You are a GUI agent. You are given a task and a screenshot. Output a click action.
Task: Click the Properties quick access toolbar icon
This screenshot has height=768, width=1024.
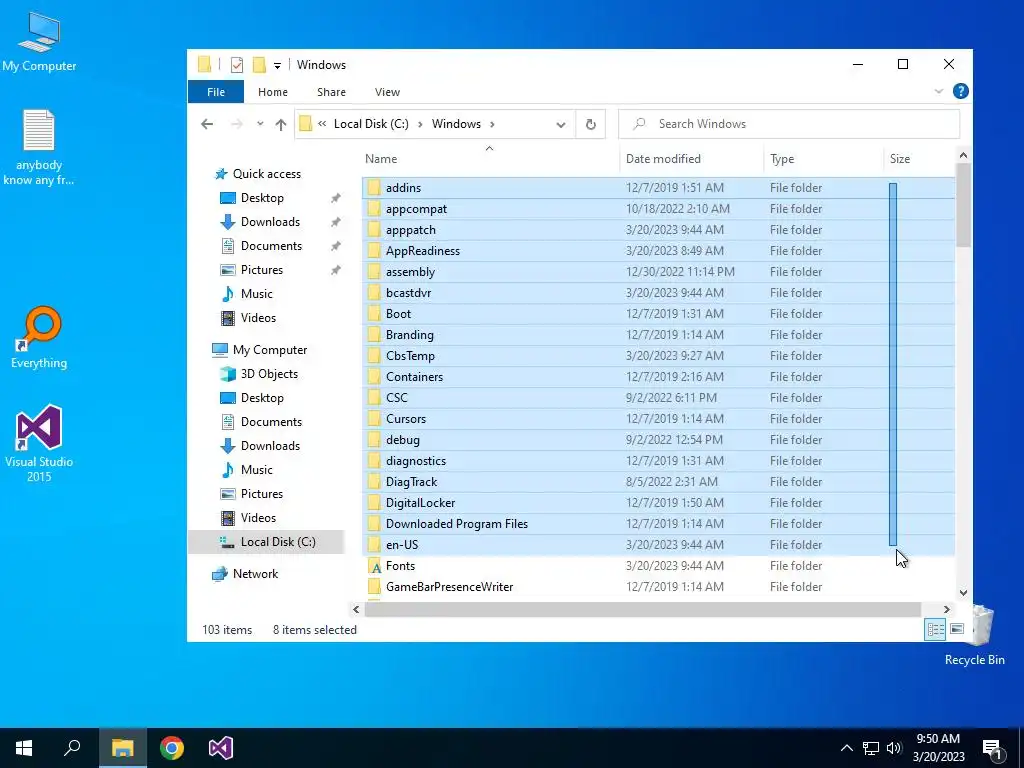tap(237, 65)
